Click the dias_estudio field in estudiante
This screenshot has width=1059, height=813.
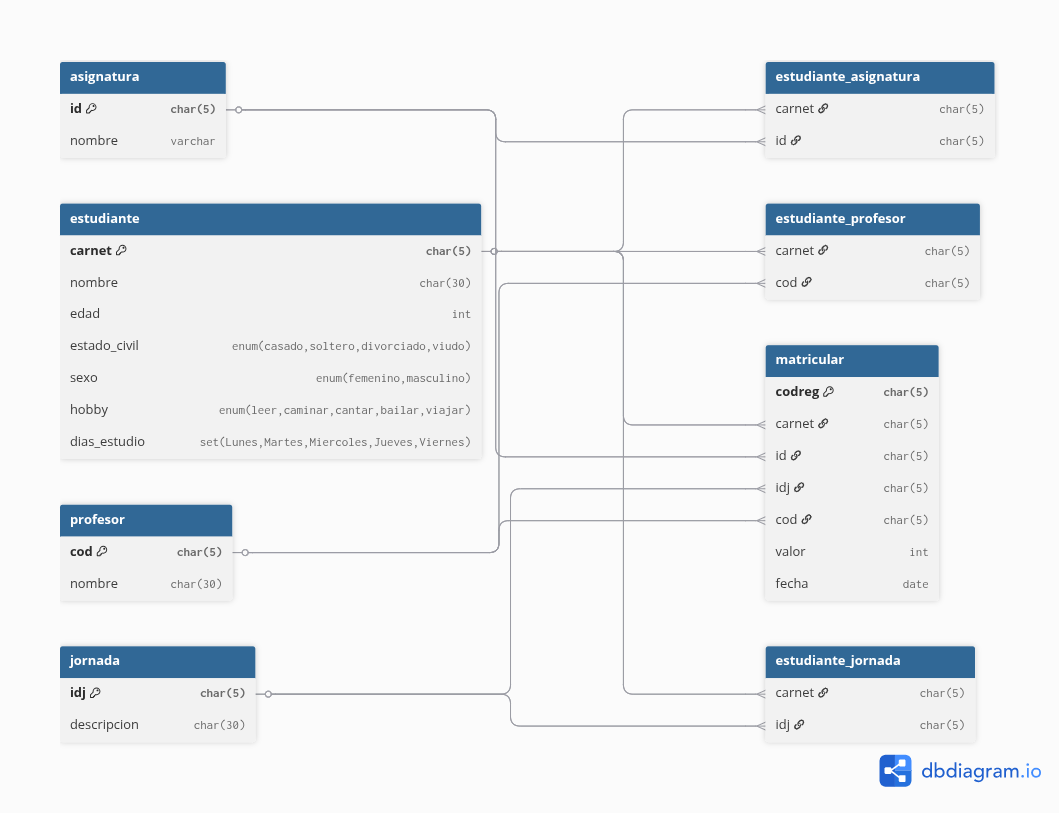pyautogui.click(x=270, y=442)
